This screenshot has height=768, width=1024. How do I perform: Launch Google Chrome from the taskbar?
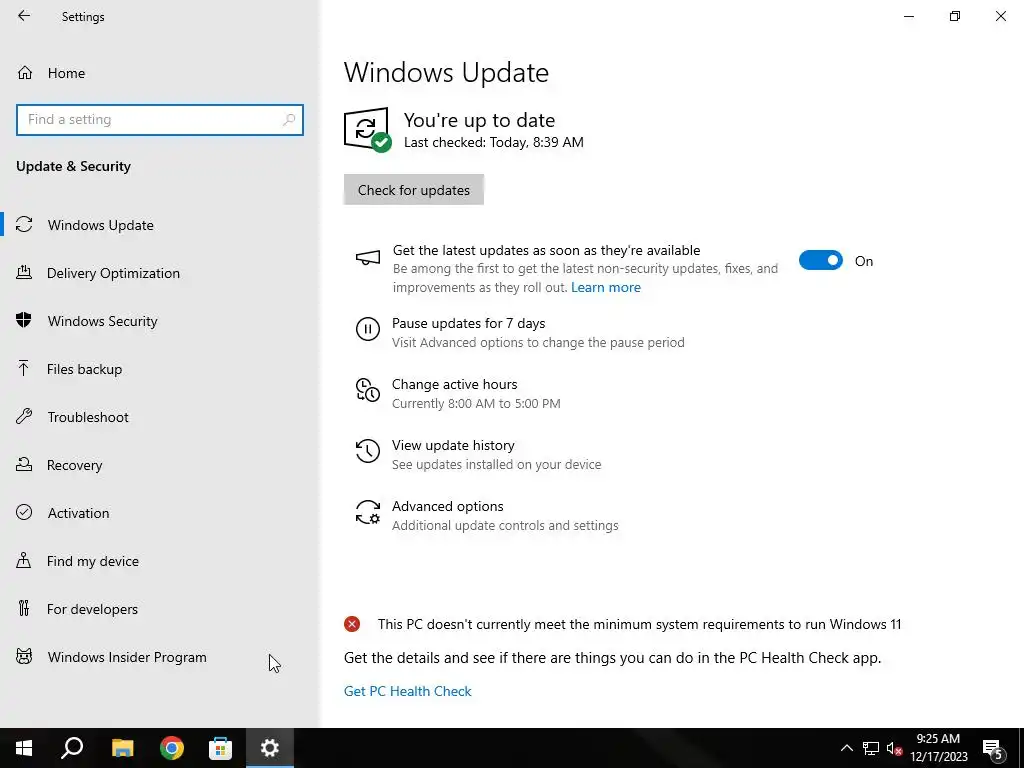click(172, 748)
